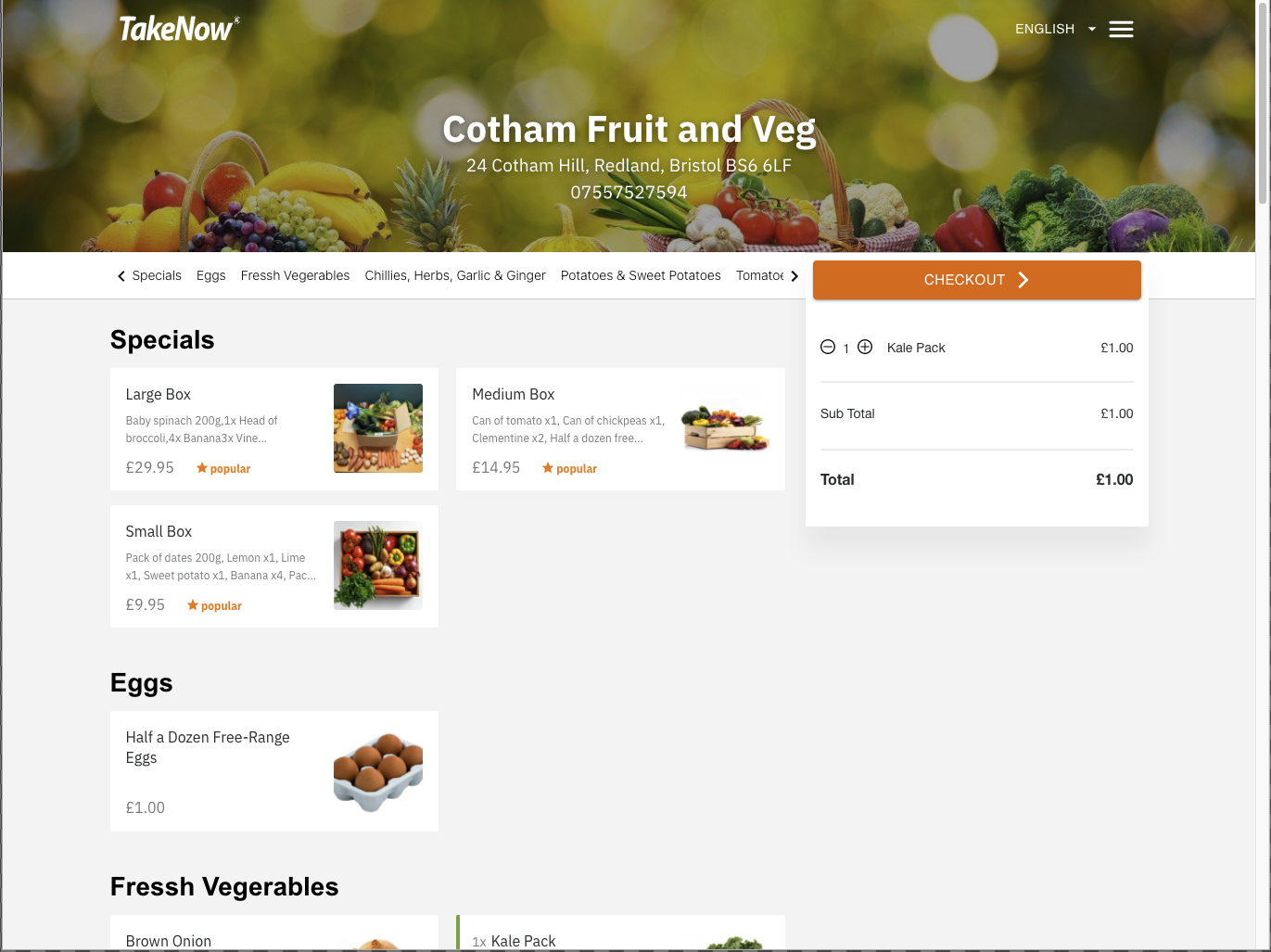Open the Medium Box product card
Image resolution: width=1271 pixels, height=952 pixels.
pos(620,429)
